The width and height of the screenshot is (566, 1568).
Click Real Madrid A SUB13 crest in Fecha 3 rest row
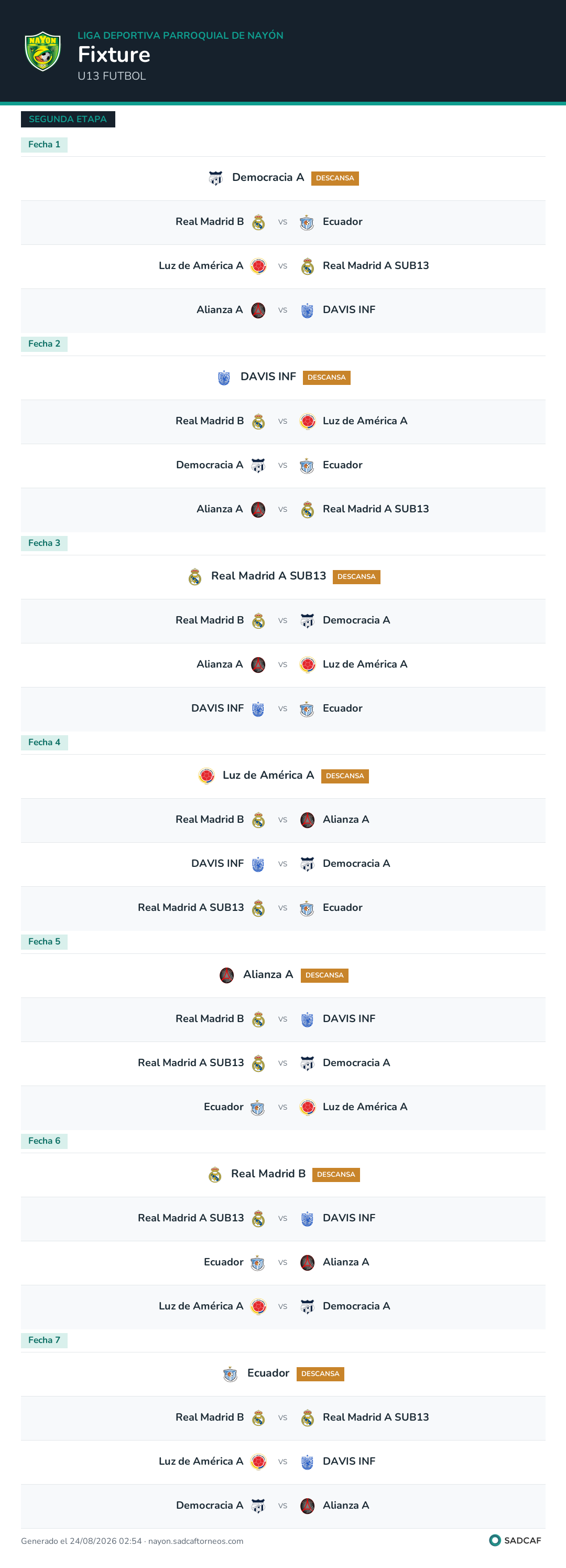195,576
